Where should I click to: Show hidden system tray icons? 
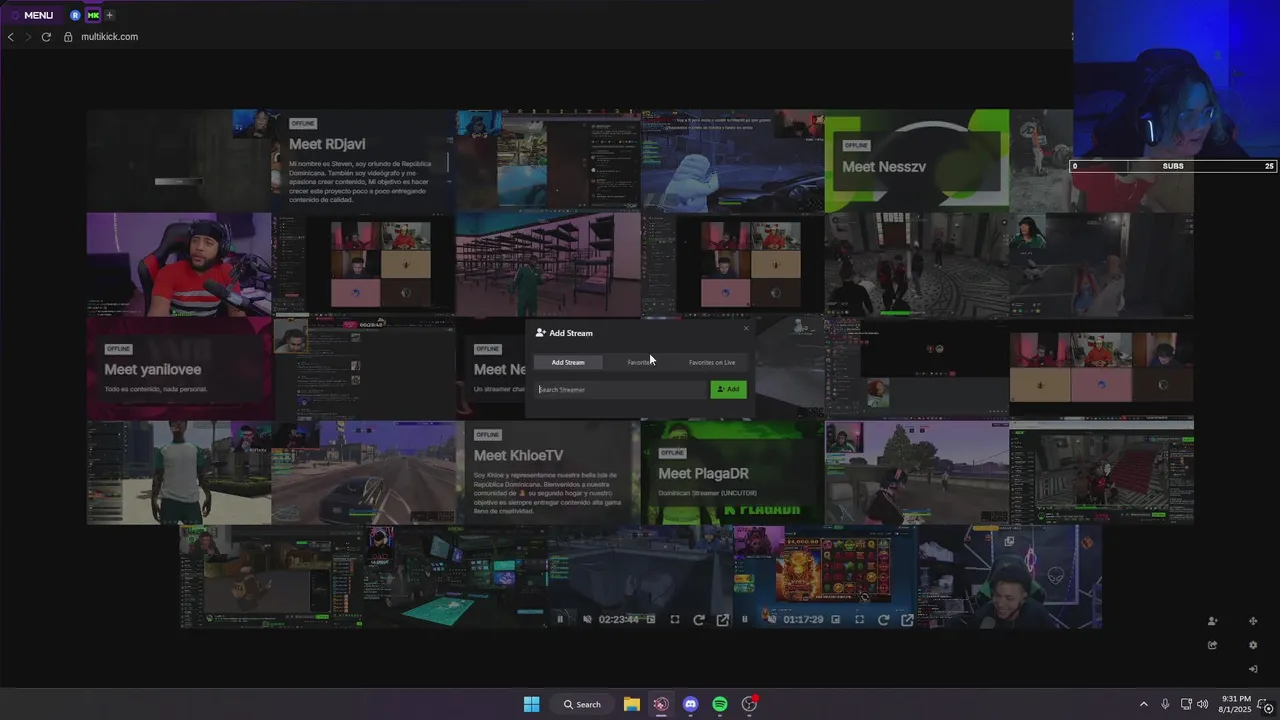coord(1144,704)
